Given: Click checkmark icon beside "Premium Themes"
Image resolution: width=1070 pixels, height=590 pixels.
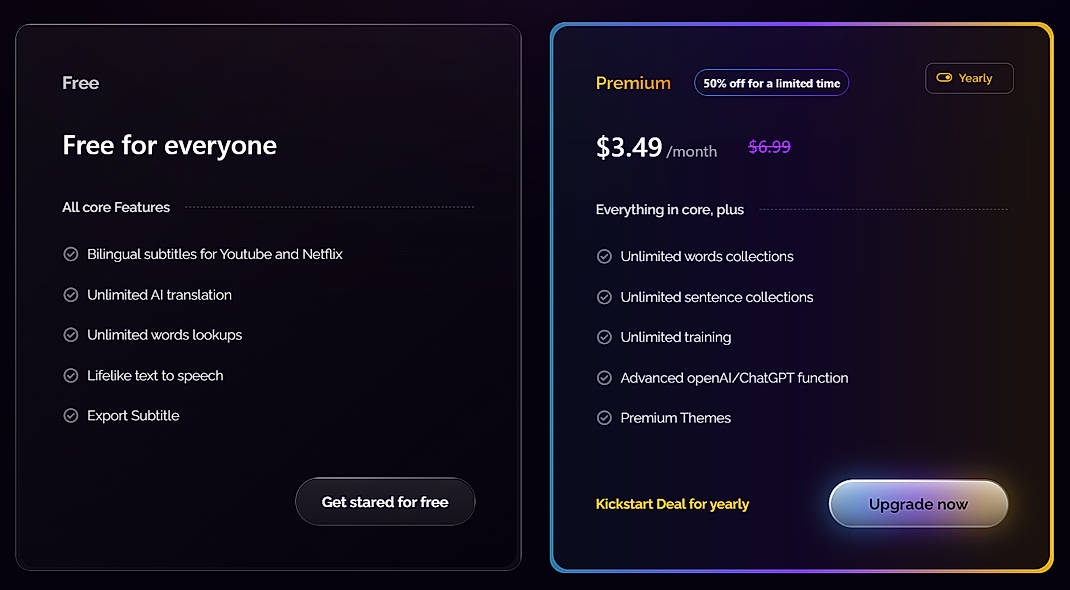Looking at the screenshot, I should coord(604,417).
